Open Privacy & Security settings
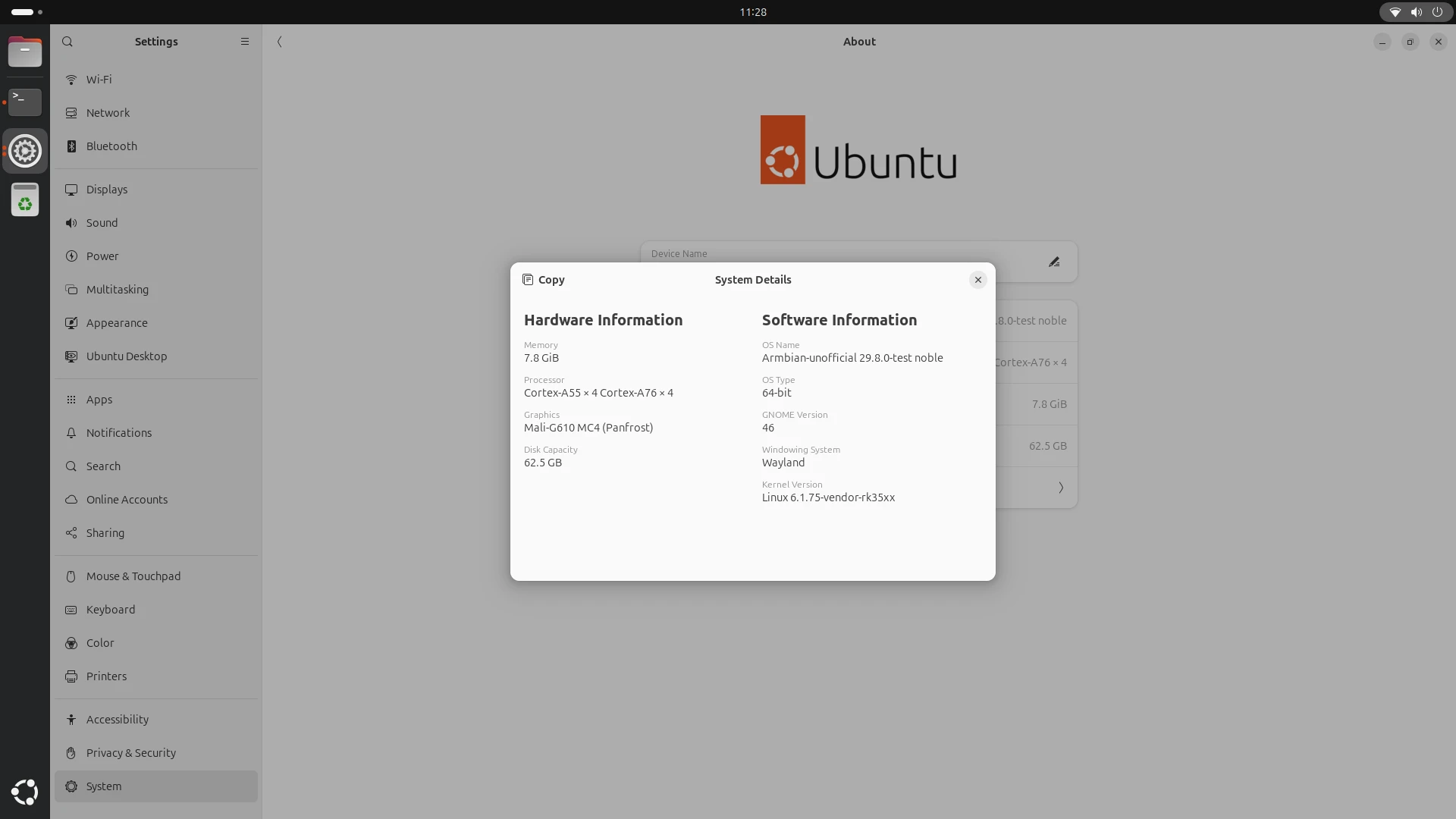This screenshot has height=819, width=1456. (x=130, y=752)
